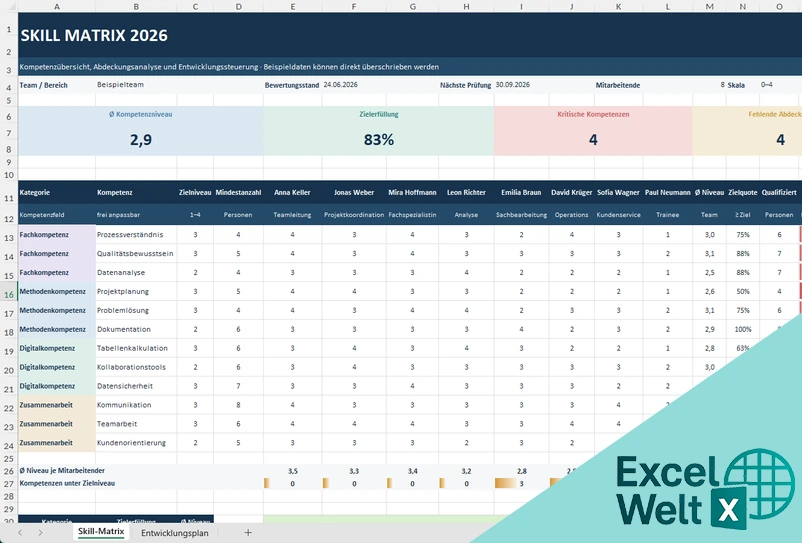Select the David Krüger header cell

coord(571,192)
